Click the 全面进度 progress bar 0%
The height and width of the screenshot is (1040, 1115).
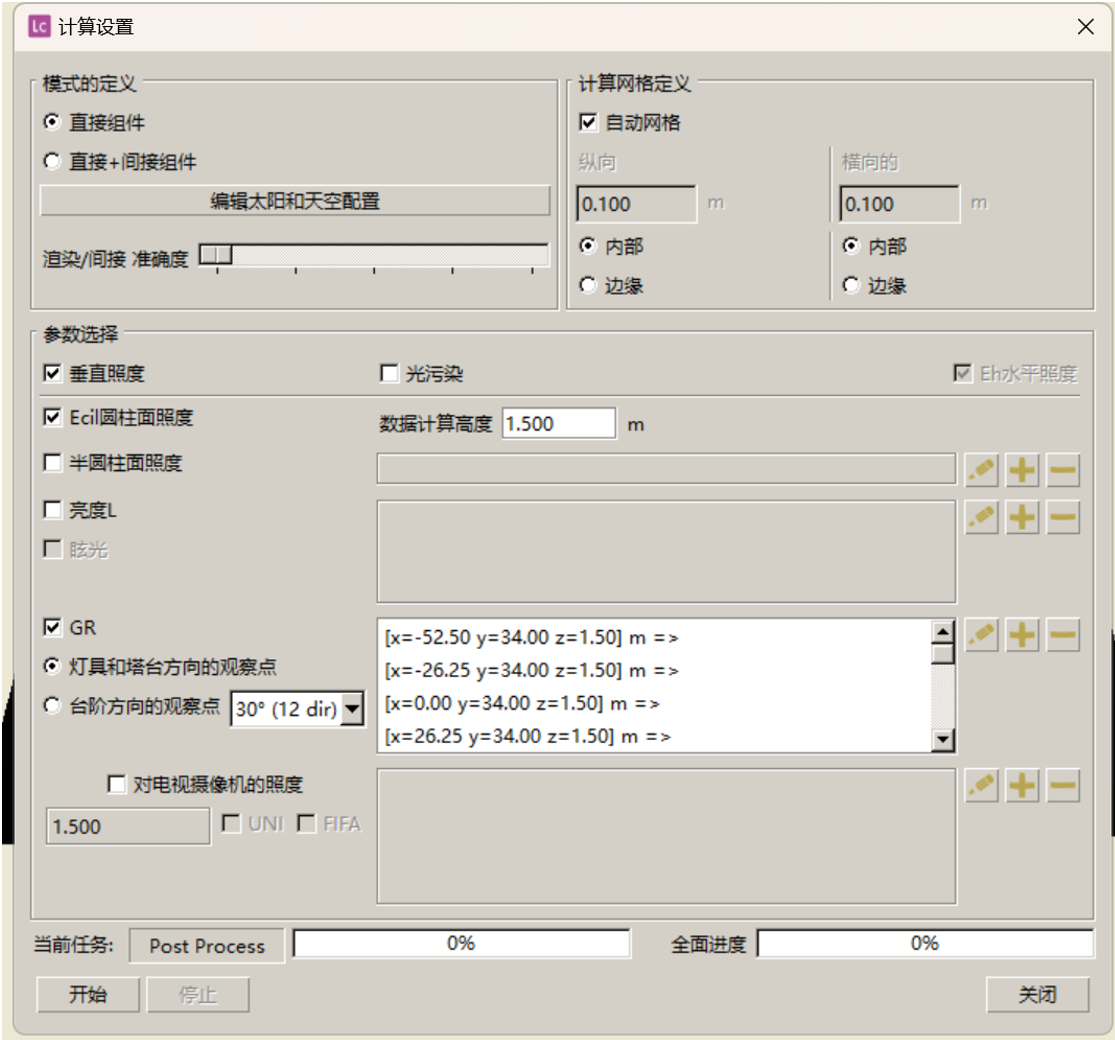click(x=925, y=943)
